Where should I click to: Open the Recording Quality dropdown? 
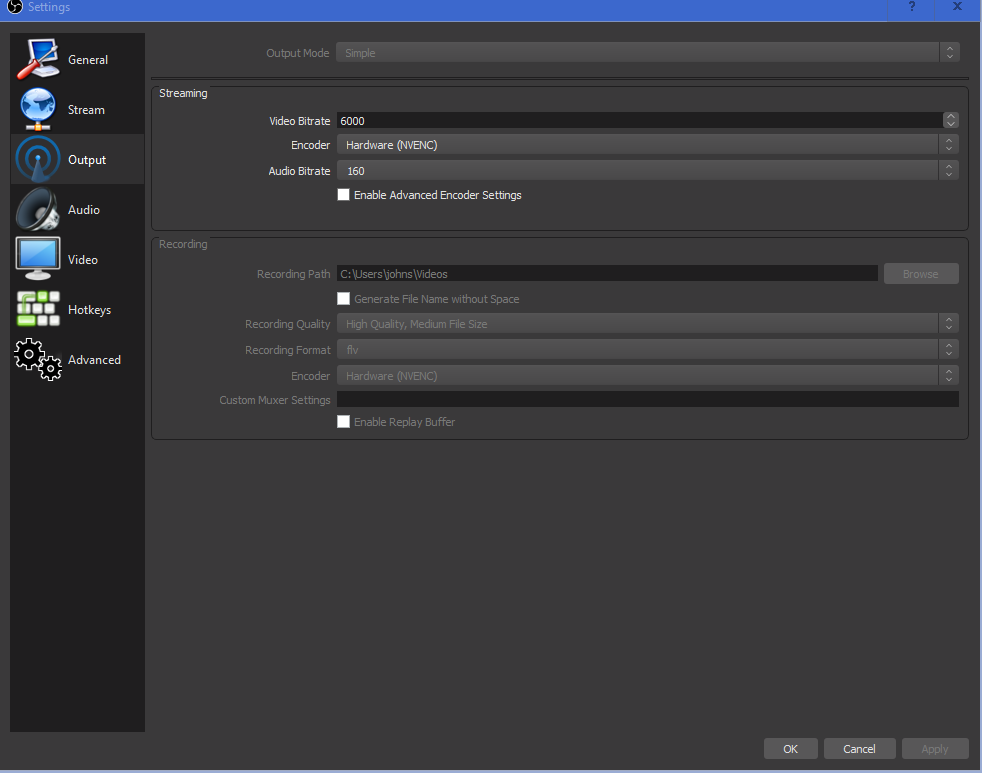(x=648, y=324)
